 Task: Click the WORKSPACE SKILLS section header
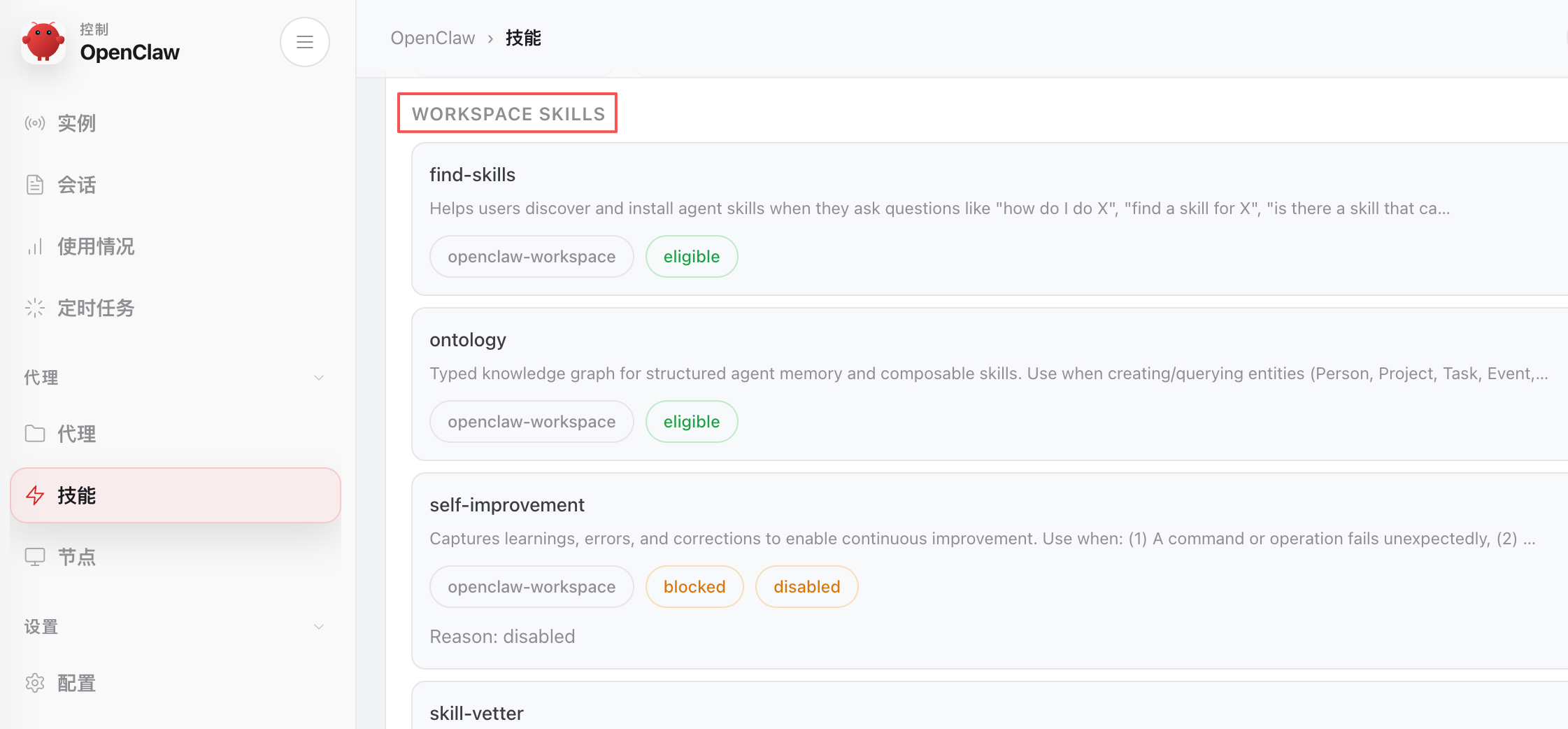coord(508,114)
